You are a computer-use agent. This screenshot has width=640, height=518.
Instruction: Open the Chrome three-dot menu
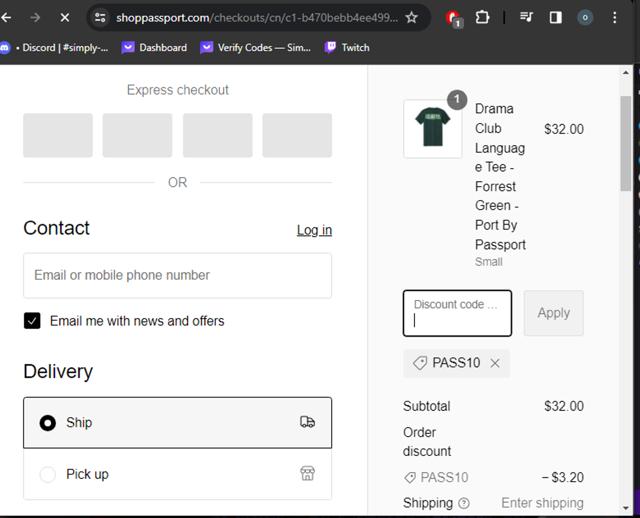click(614, 18)
